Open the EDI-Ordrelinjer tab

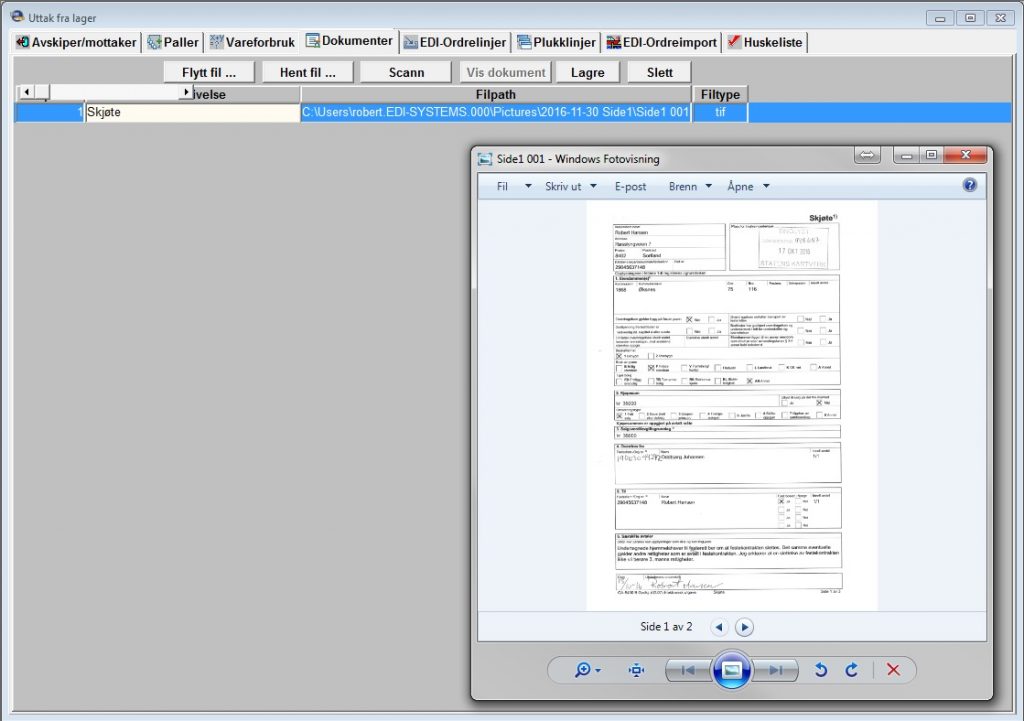[x=455, y=42]
